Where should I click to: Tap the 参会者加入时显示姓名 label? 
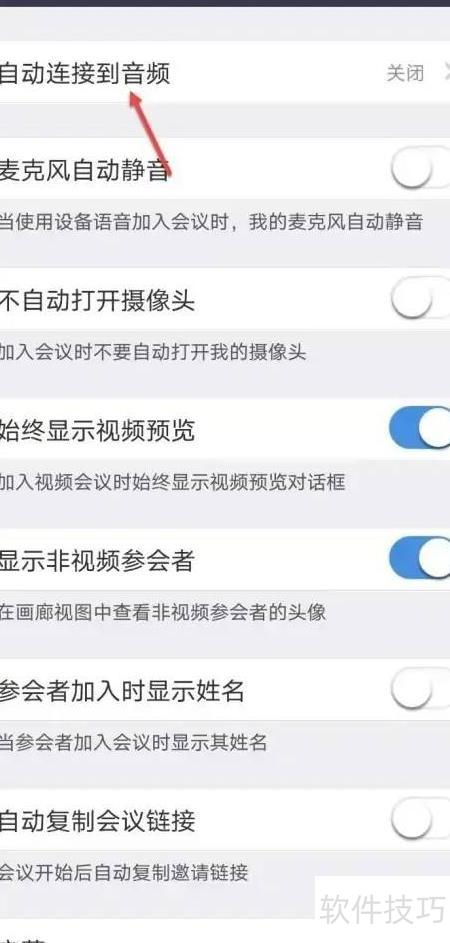click(x=122, y=690)
